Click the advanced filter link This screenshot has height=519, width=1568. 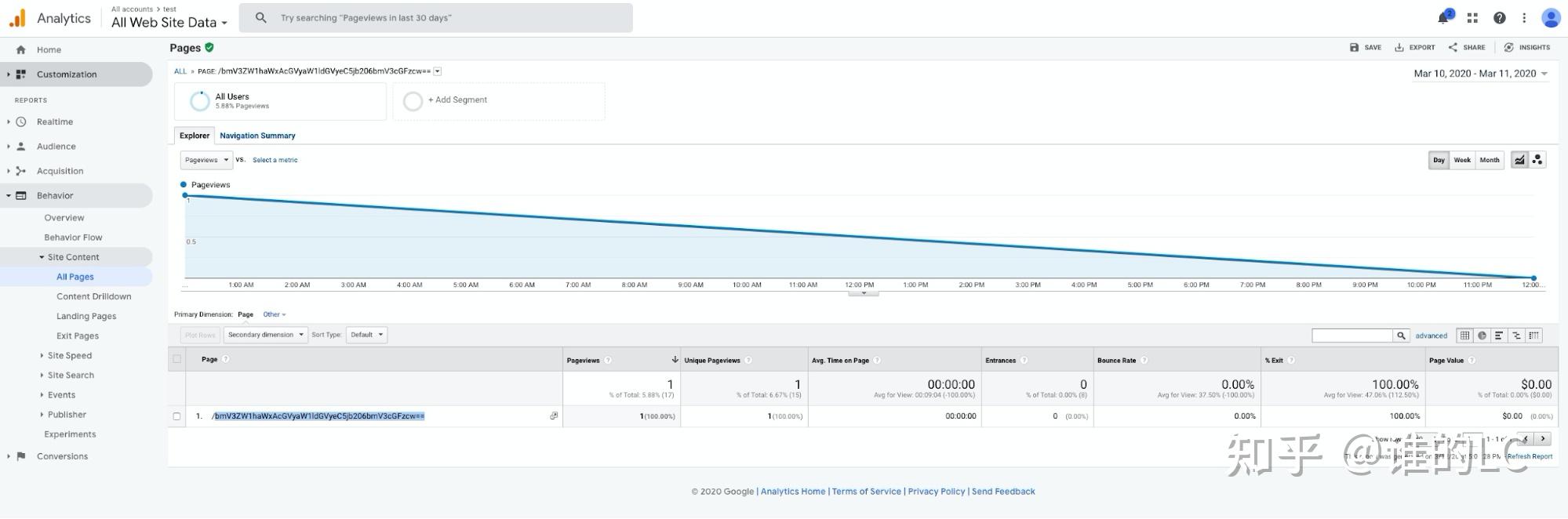pos(1431,336)
